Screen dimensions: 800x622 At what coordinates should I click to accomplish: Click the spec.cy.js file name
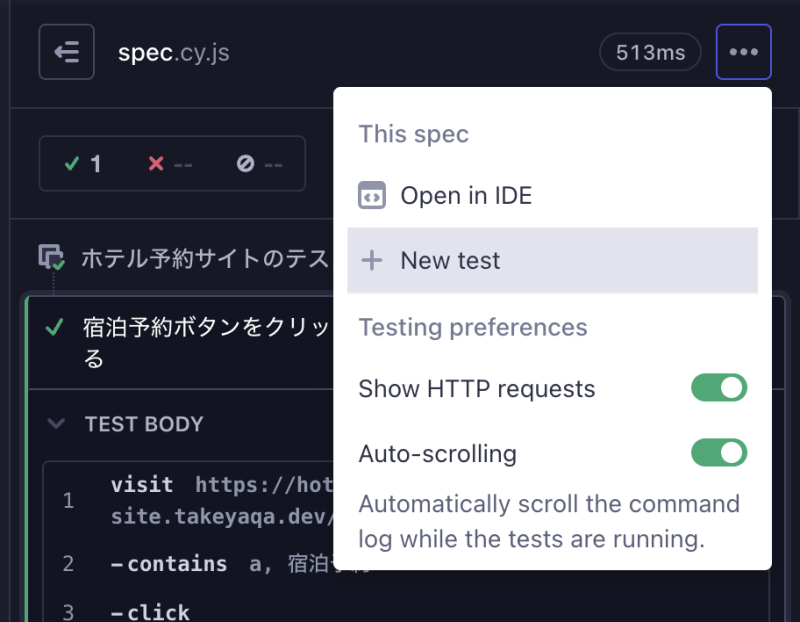[x=173, y=52]
